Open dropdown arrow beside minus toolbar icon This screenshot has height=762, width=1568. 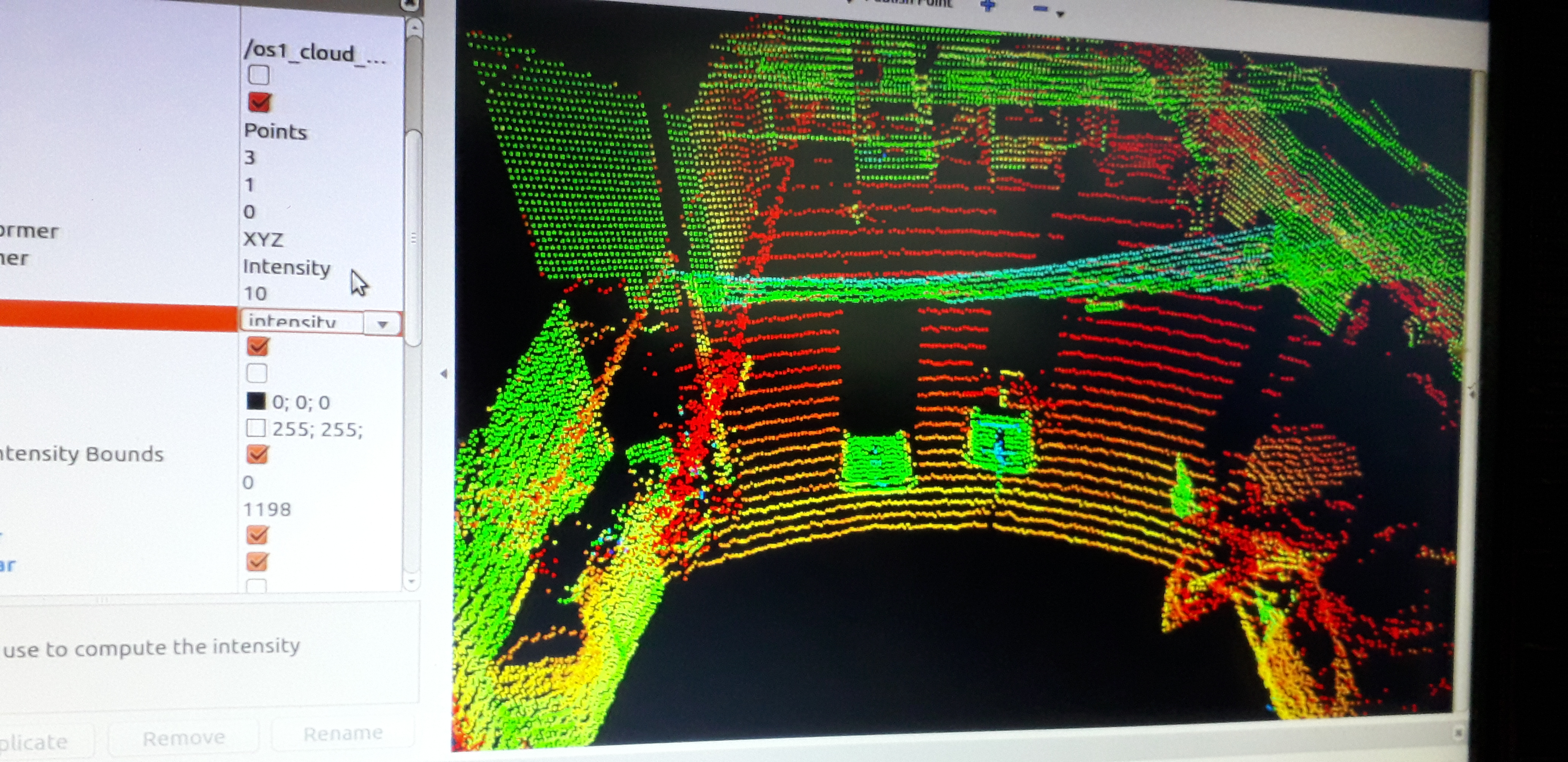click(x=1061, y=14)
